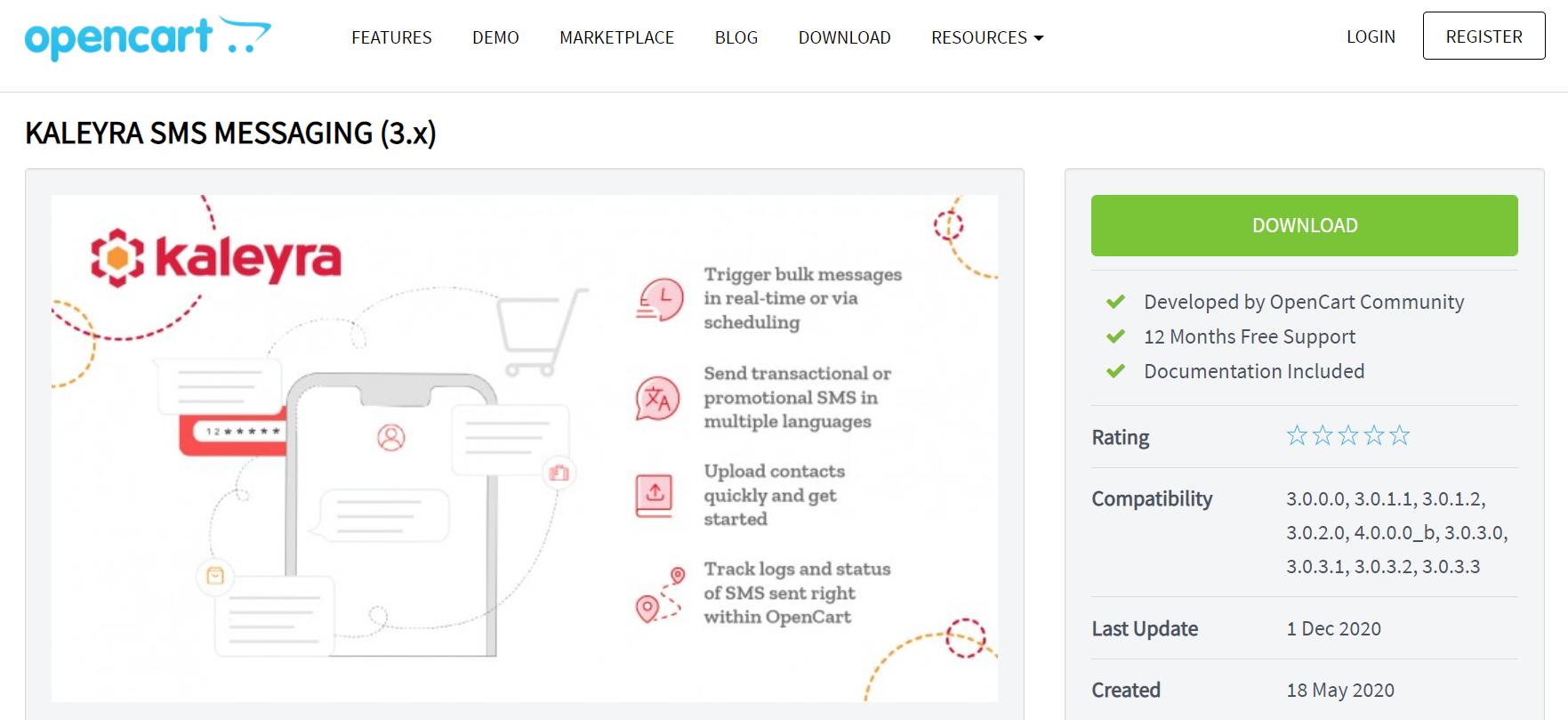Click the third rating star
This screenshot has height=720, width=1568.
[x=1348, y=435]
